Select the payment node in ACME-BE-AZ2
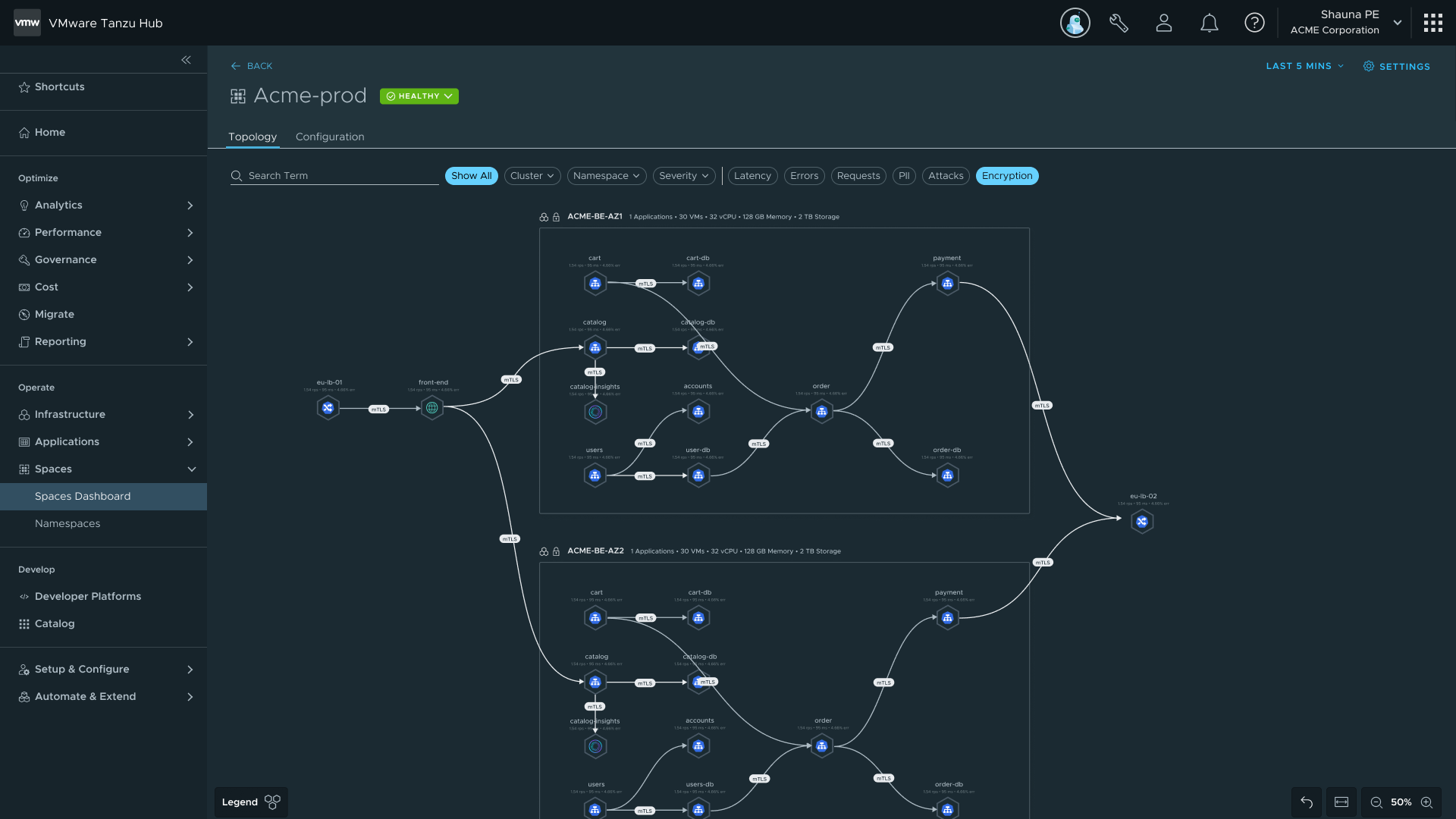The width and height of the screenshot is (1456, 819). coord(947,618)
